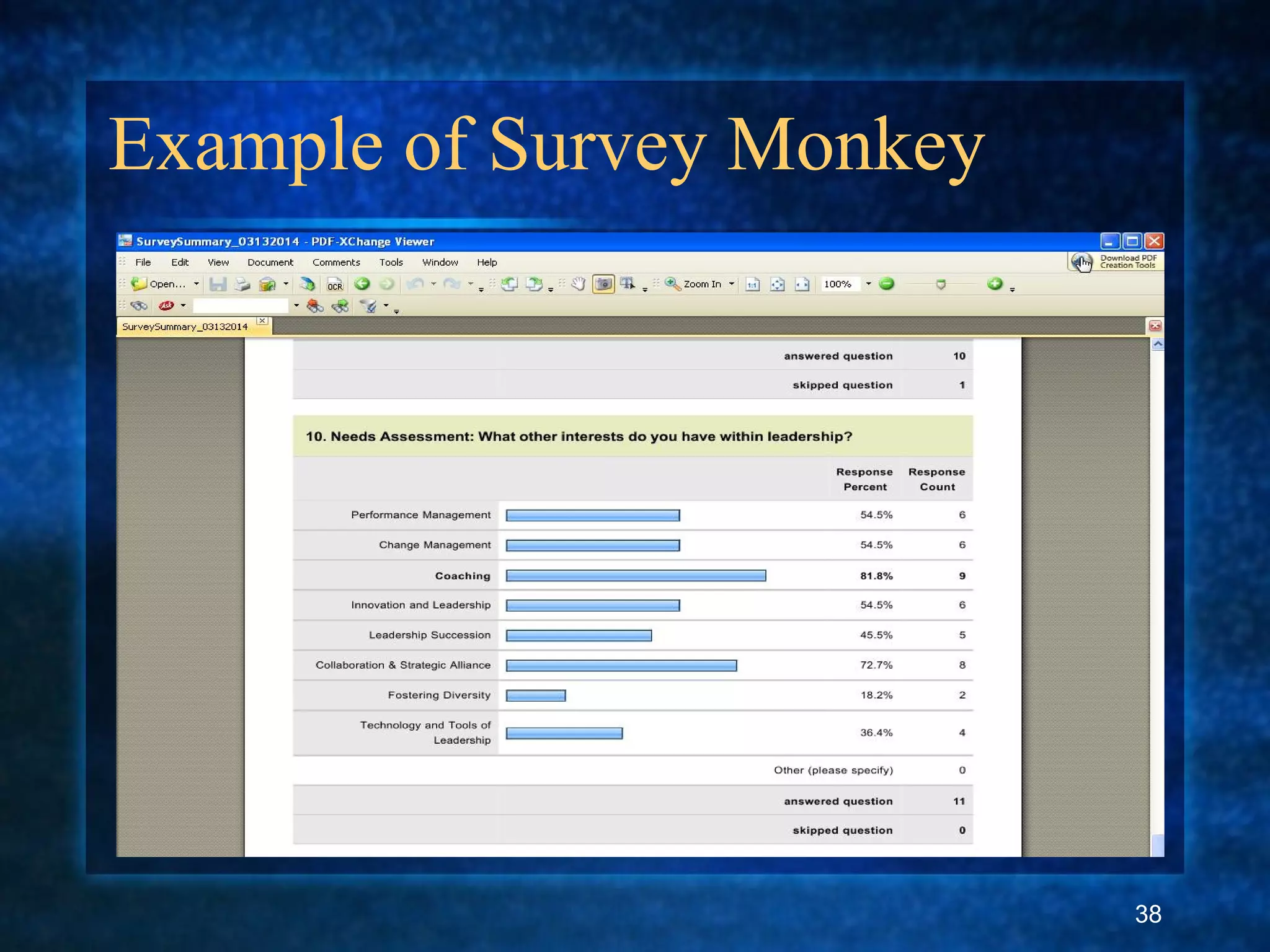
Task: Click the Fit Width icon
Action: tap(802, 284)
